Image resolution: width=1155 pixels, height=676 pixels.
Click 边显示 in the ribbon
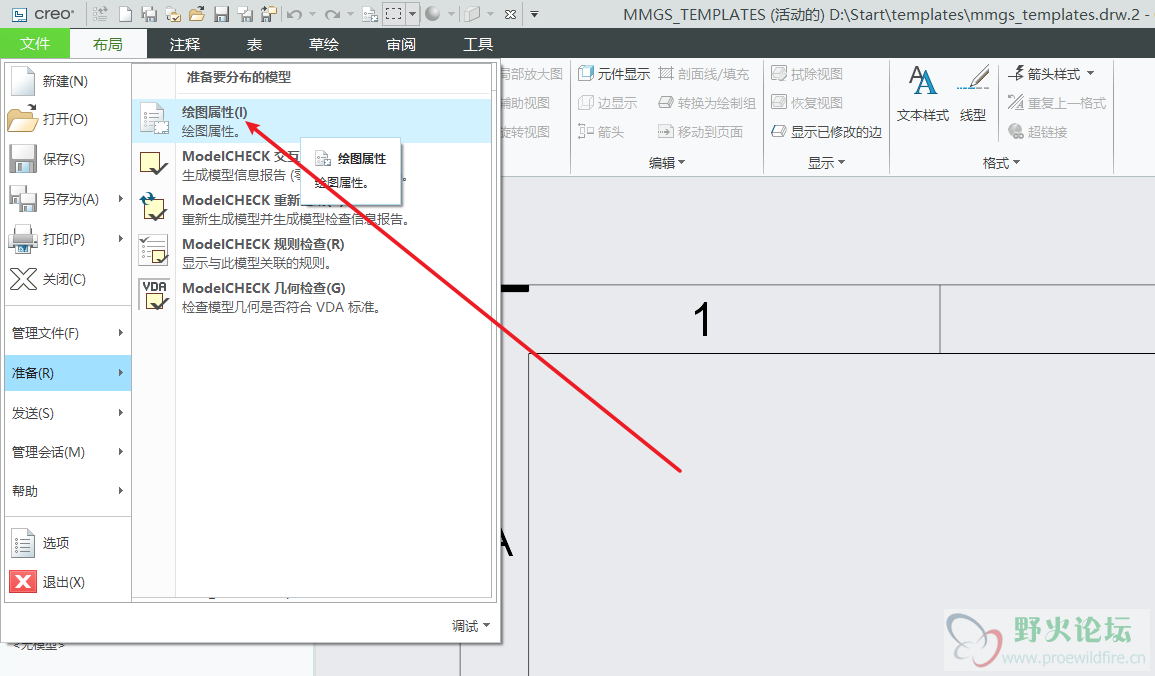click(608, 103)
